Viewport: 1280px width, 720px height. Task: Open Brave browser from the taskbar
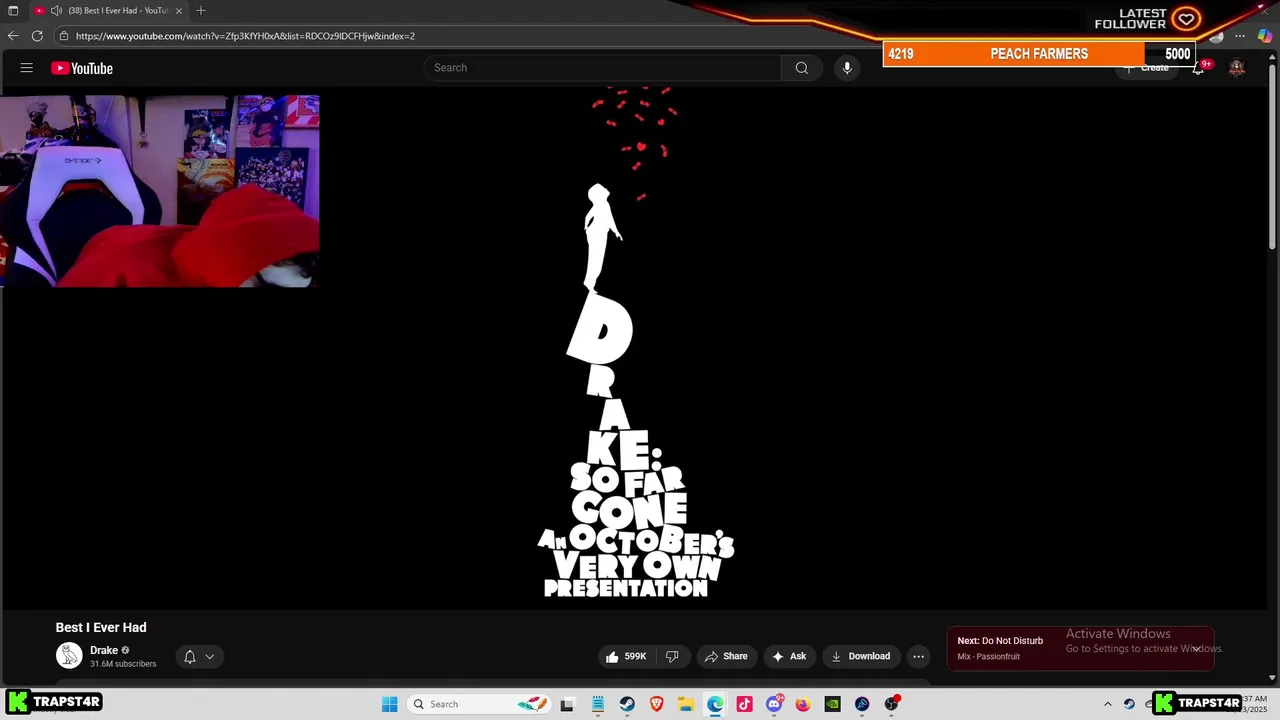[657, 704]
